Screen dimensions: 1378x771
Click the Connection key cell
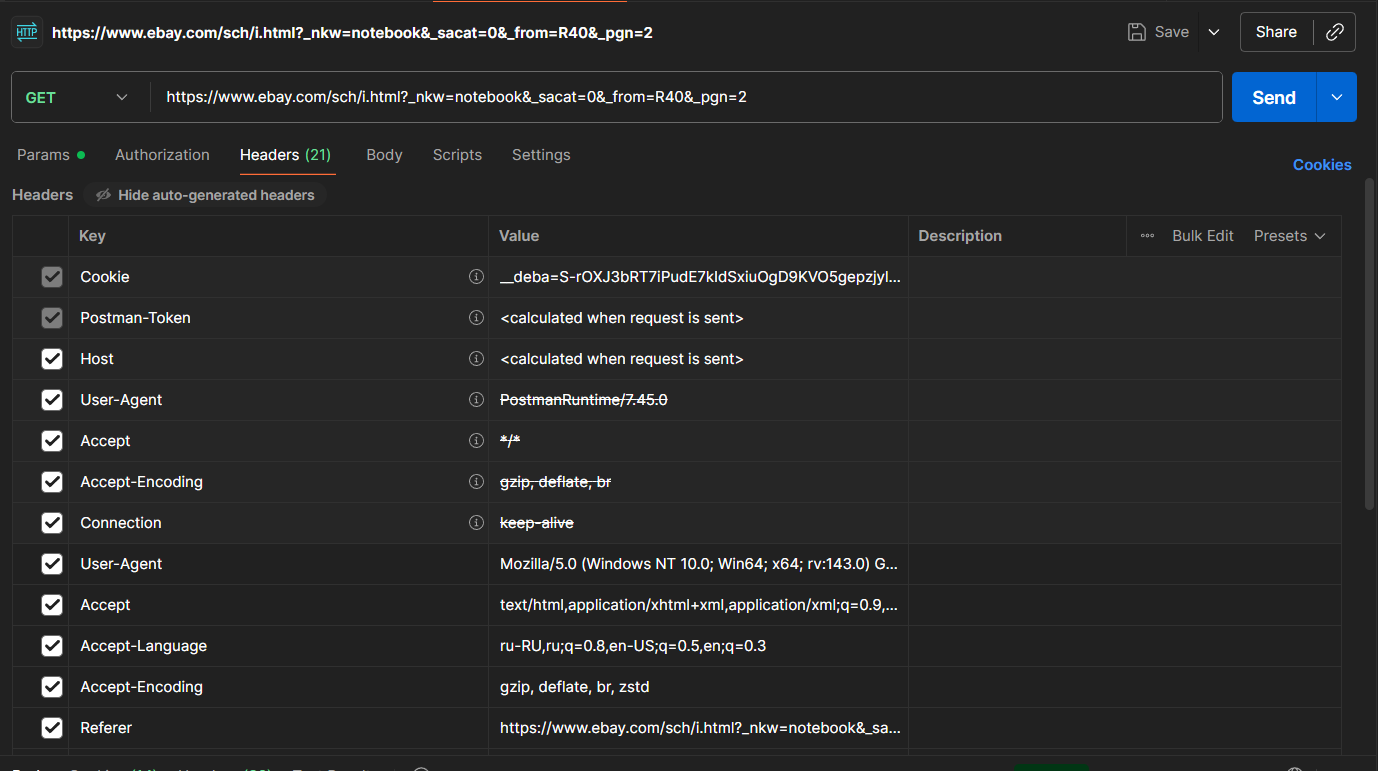(279, 523)
